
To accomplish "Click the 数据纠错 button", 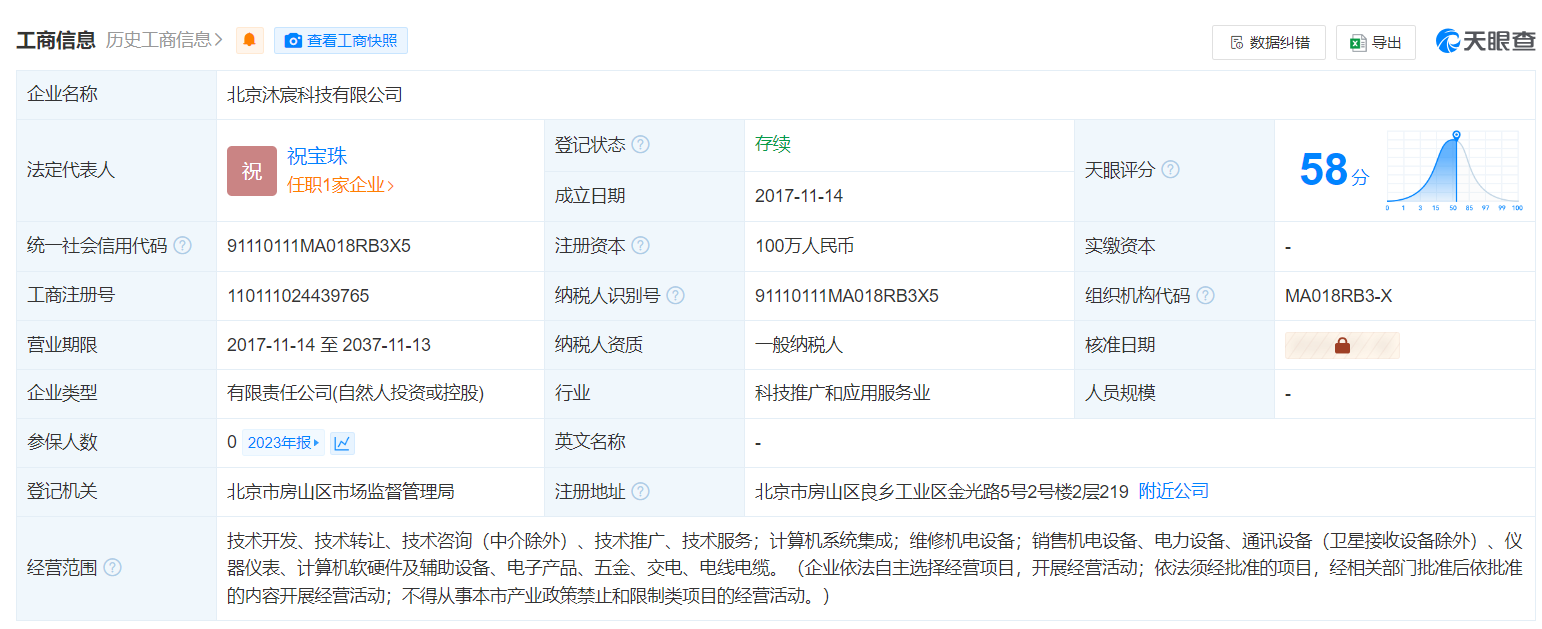I will (x=1269, y=42).
